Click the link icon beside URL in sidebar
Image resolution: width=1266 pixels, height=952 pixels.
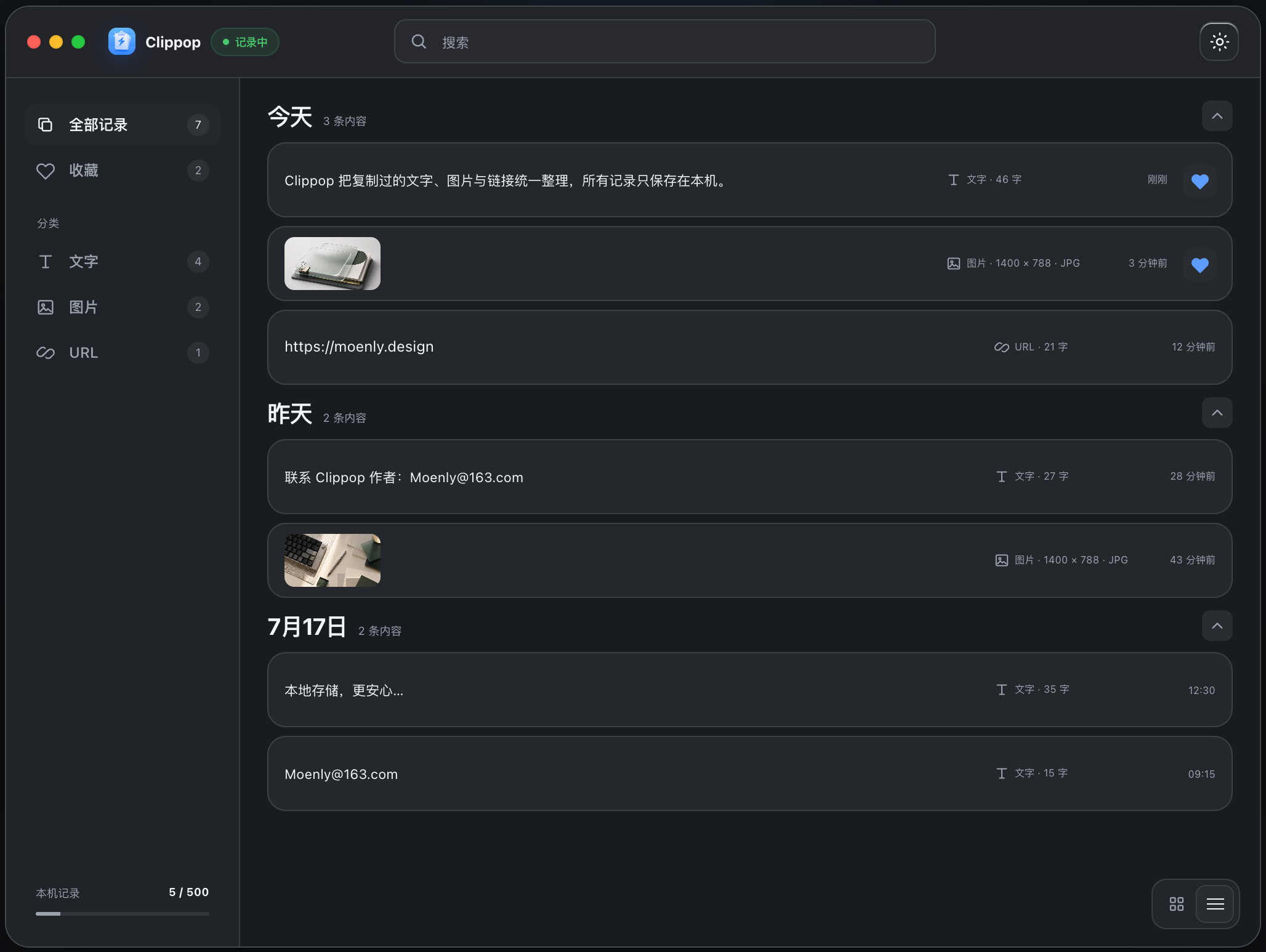click(x=46, y=353)
